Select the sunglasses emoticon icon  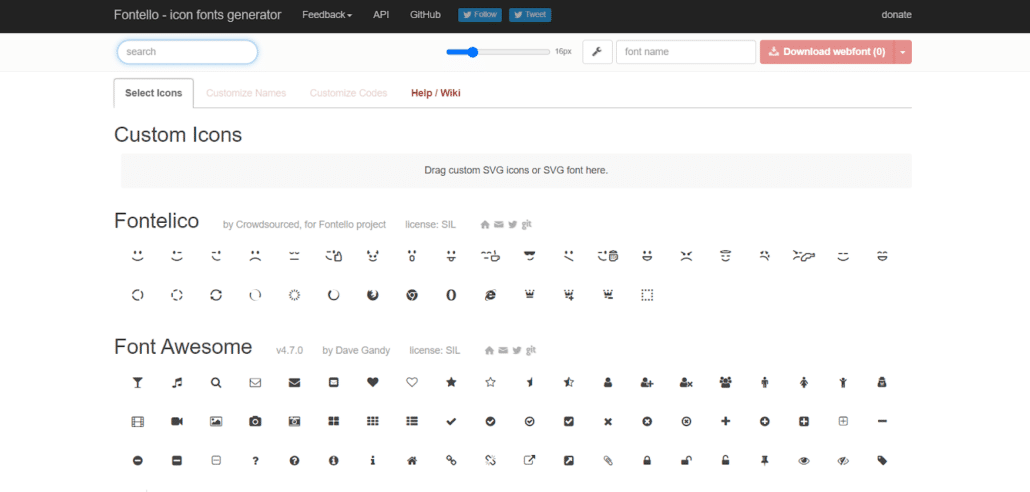pos(529,256)
